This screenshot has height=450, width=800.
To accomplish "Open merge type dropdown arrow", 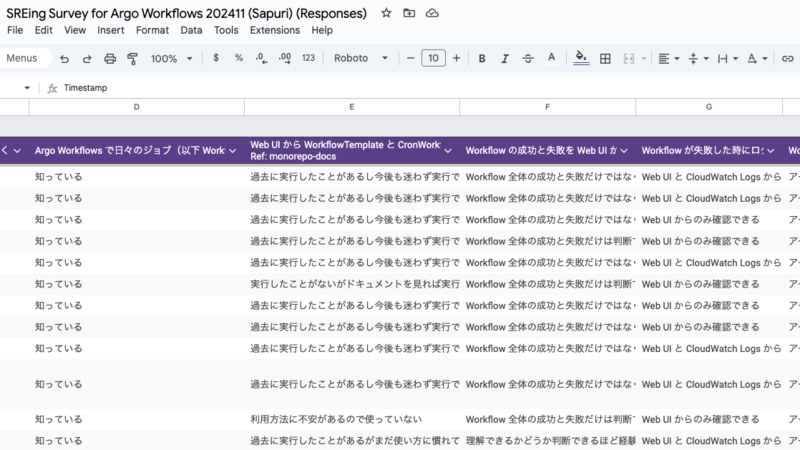I will click(x=643, y=59).
